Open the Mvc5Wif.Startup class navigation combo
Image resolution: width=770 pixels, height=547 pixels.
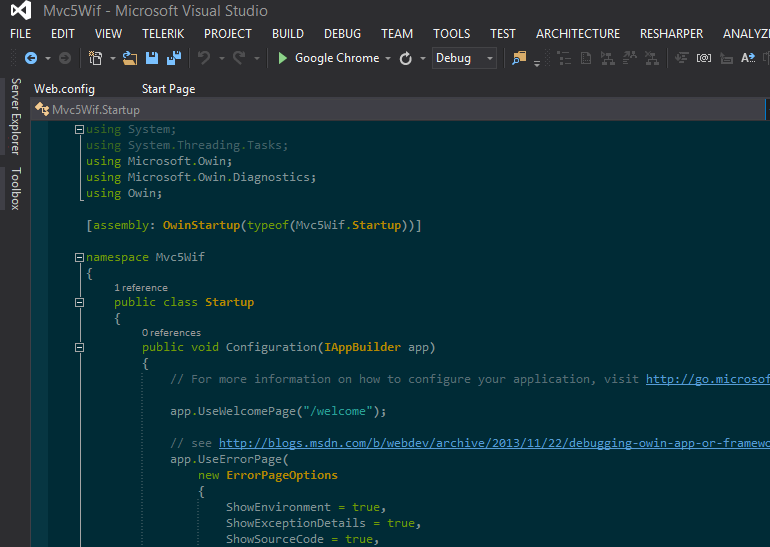[x=398, y=109]
